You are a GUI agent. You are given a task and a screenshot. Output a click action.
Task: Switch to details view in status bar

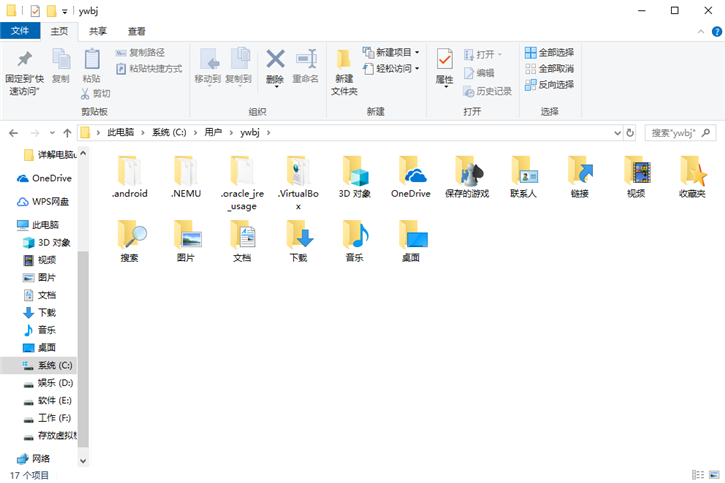point(700,474)
